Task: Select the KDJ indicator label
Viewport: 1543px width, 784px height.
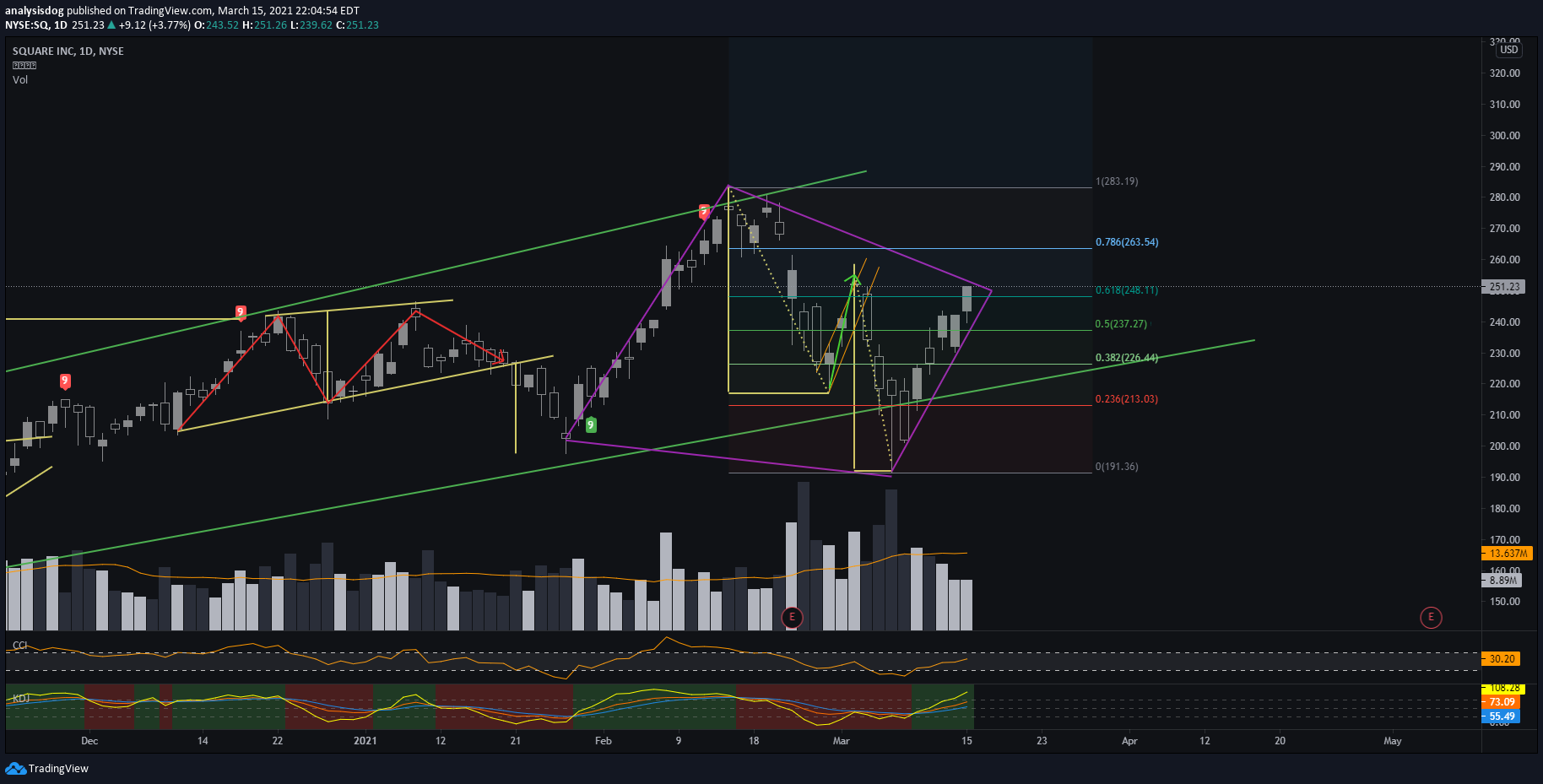Action: (21, 698)
